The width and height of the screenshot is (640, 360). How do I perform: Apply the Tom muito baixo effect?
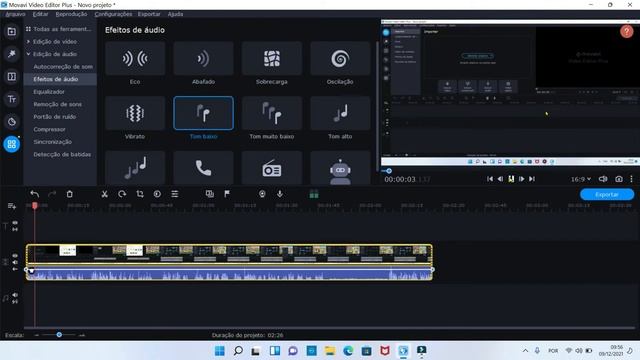pos(272,113)
